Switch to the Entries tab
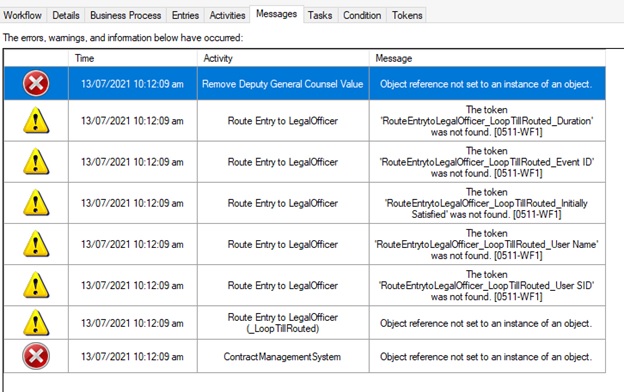The width and height of the screenshot is (624, 392). 185,15
